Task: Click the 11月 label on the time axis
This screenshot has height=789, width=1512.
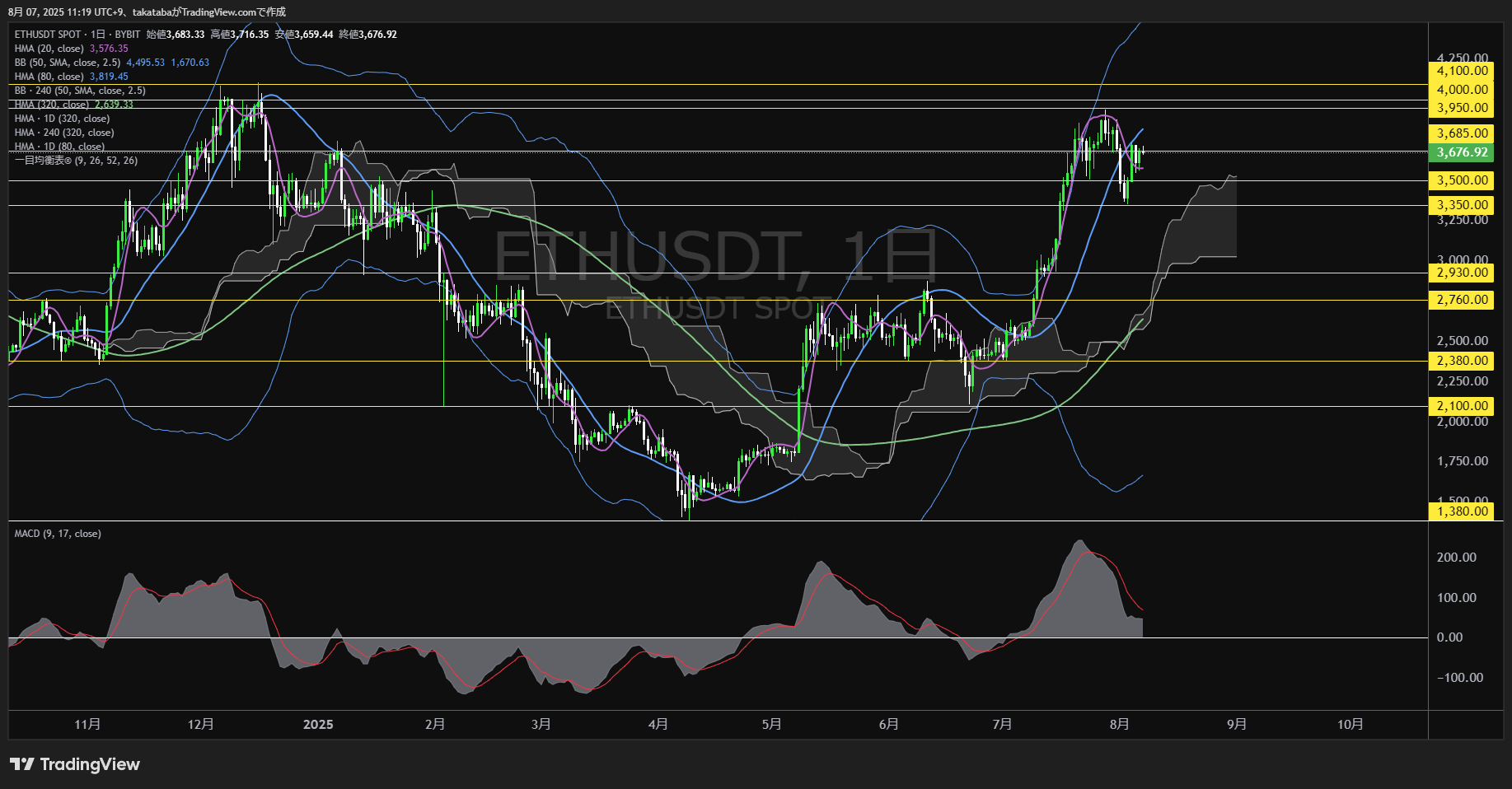Action: pyautogui.click(x=87, y=724)
